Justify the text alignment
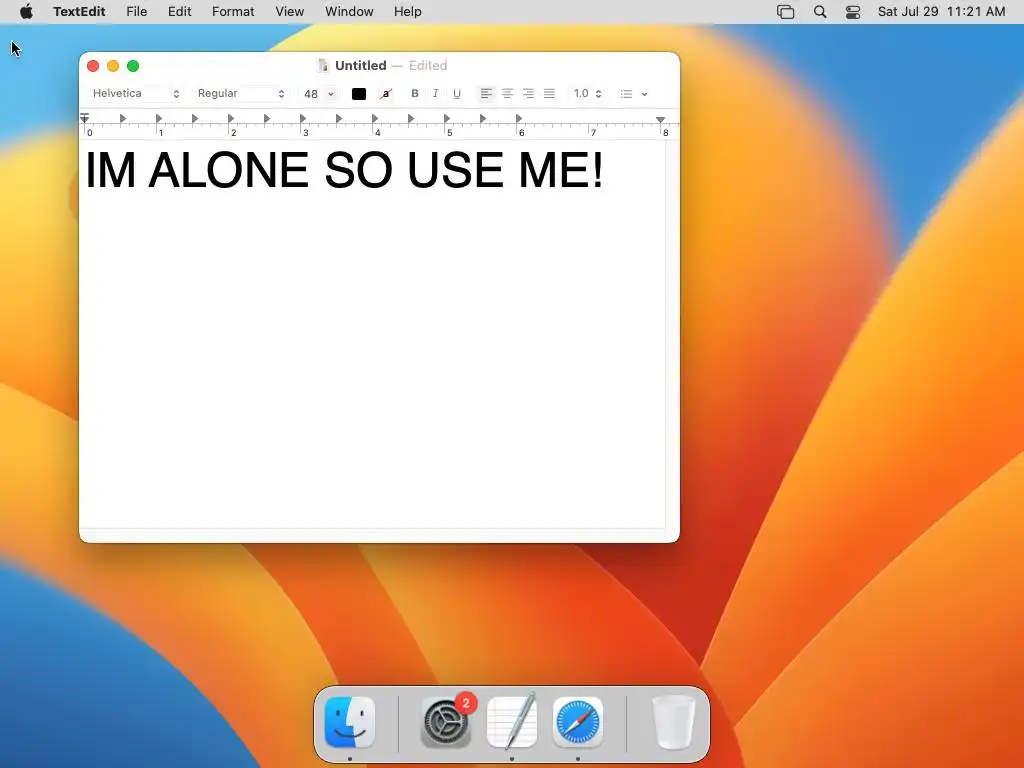Screen dimensions: 1024x768 point(549,93)
